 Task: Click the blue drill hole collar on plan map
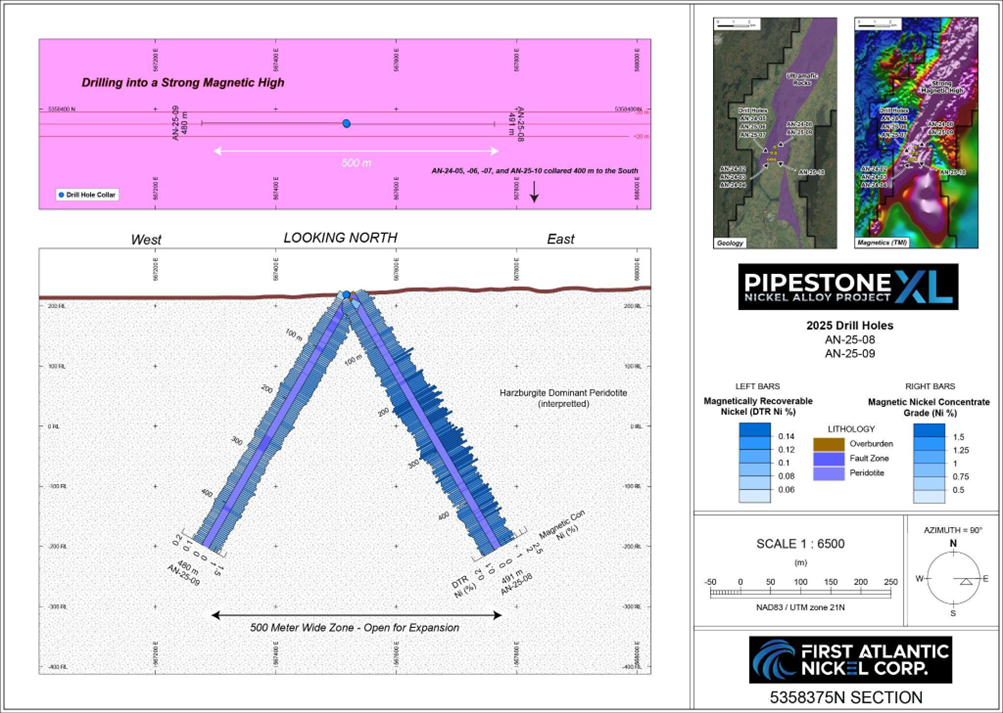click(x=346, y=123)
